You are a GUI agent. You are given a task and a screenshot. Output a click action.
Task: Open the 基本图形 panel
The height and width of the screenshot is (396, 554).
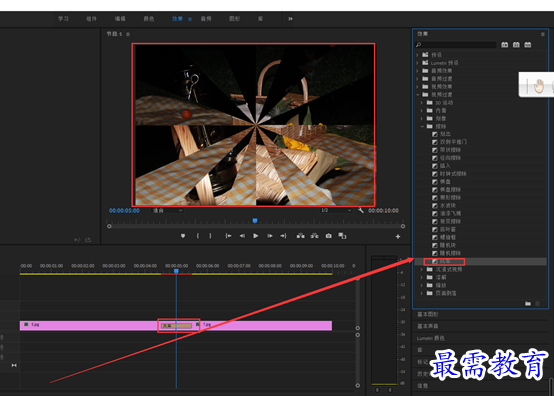point(428,314)
